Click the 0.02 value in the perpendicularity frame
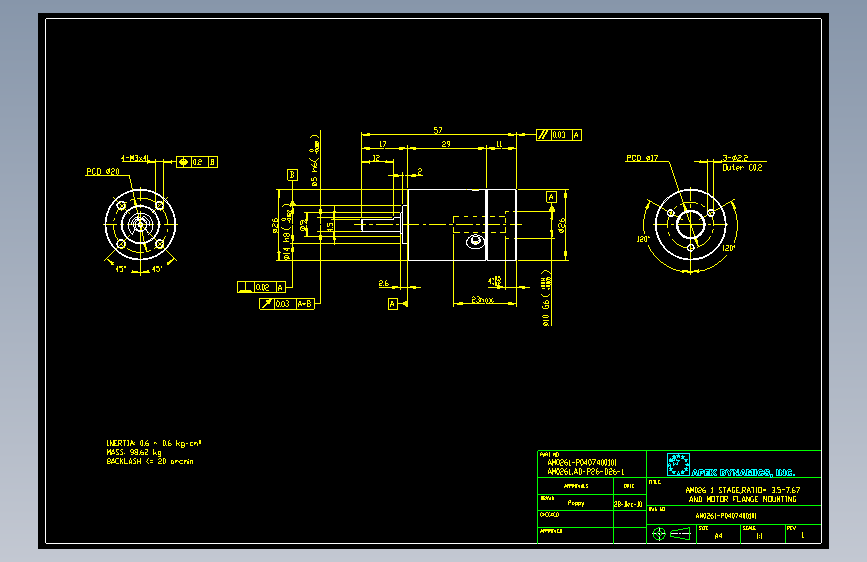 [x=263, y=287]
